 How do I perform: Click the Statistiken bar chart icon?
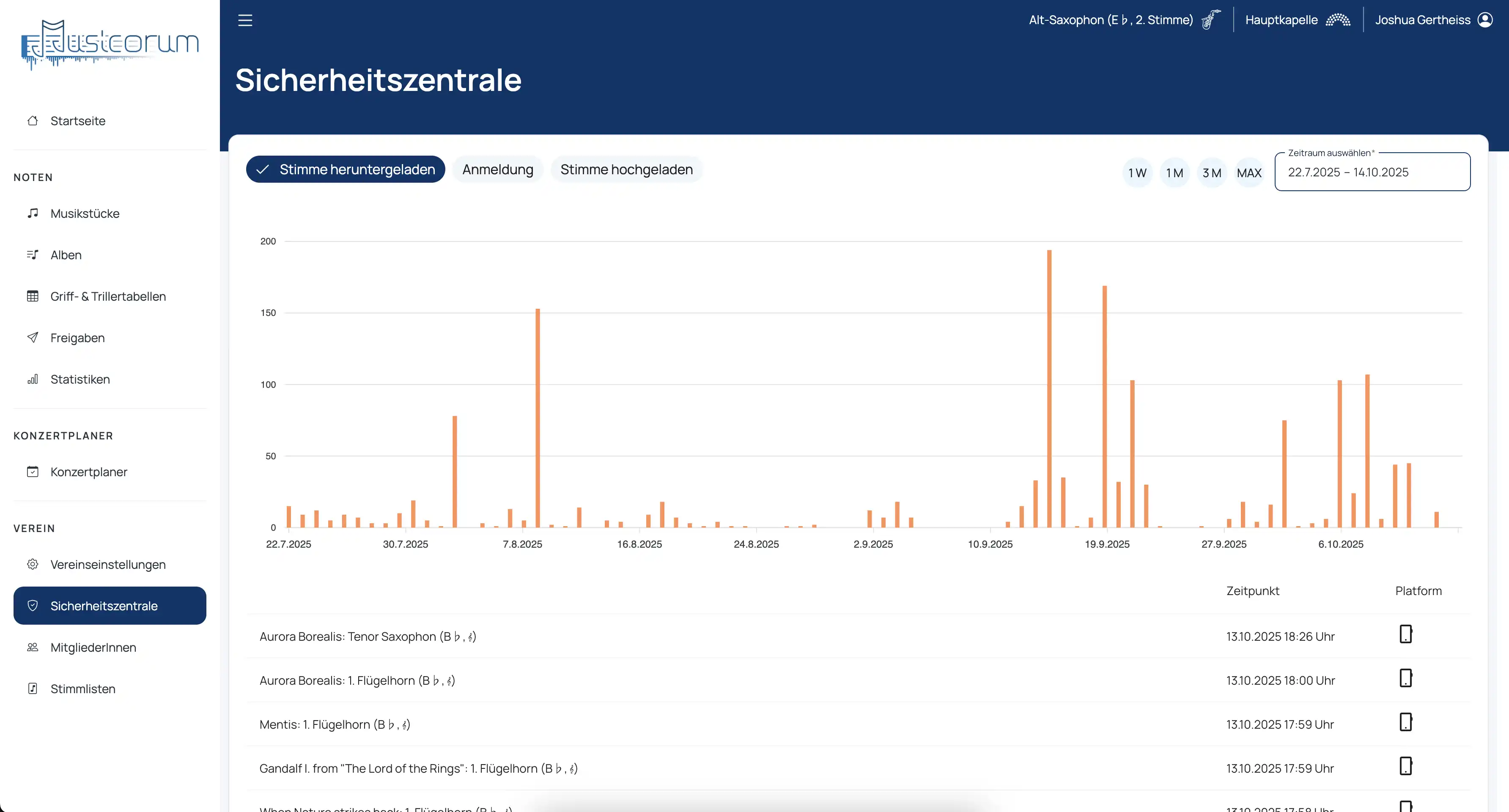pos(33,379)
